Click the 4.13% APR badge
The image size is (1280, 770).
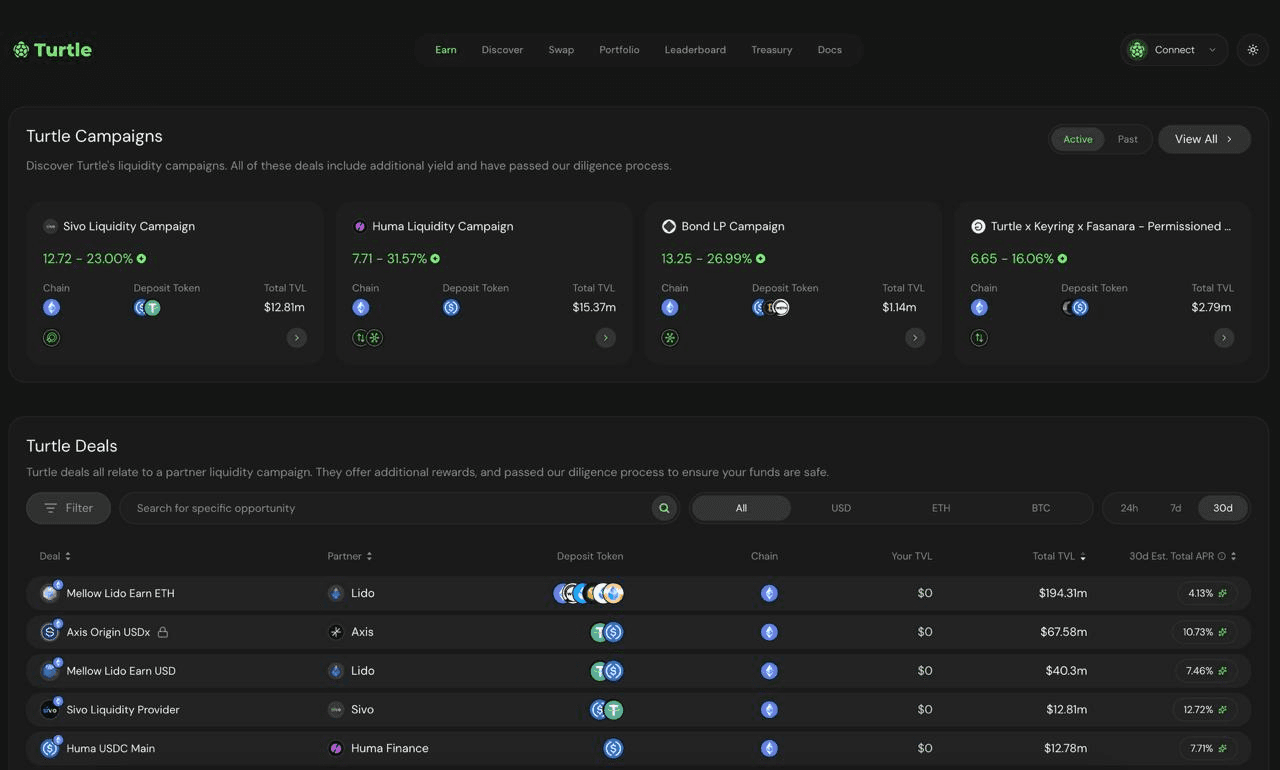(x=1207, y=593)
